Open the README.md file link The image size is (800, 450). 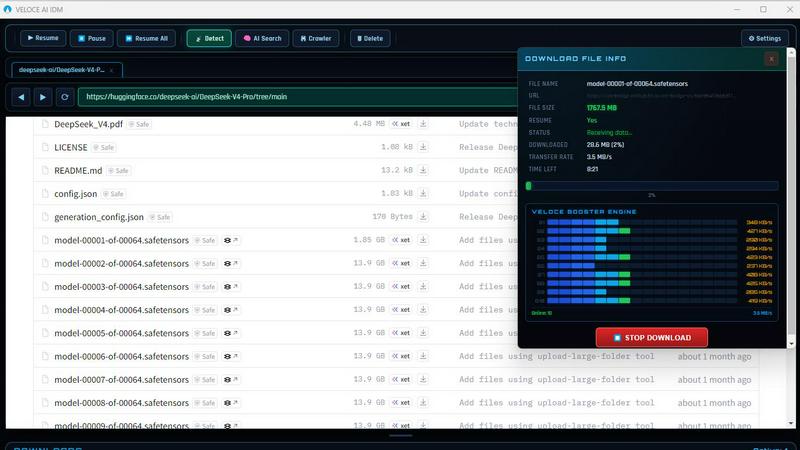pyautogui.click(x=78, y=170)
